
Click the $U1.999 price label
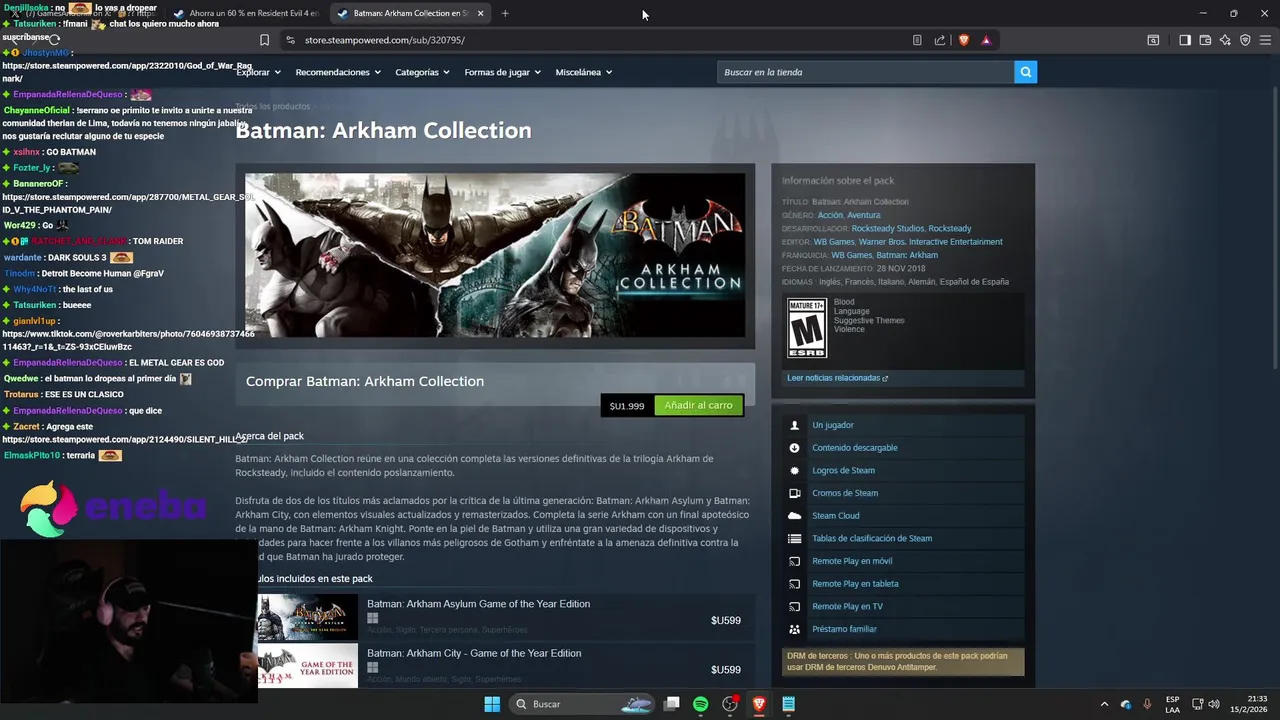click(627, 406)
